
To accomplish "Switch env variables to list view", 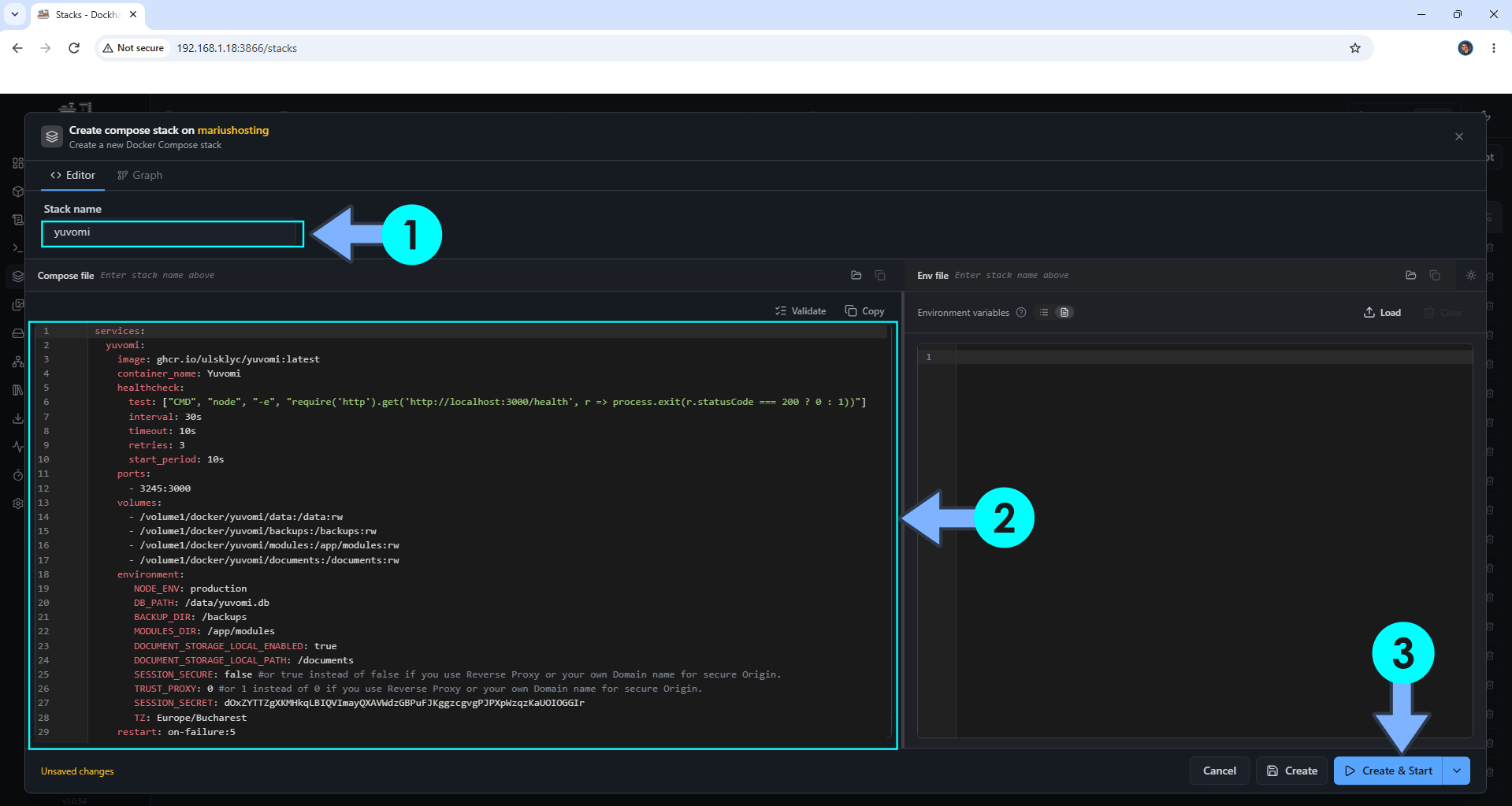I will (x=1044, y=313).
